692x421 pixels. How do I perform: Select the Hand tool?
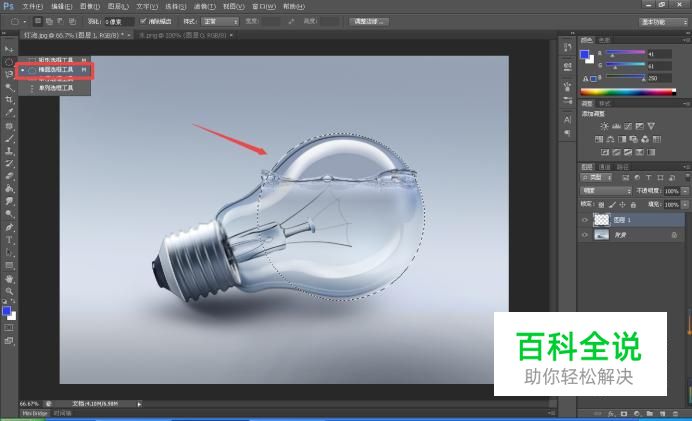click(9, 279)
